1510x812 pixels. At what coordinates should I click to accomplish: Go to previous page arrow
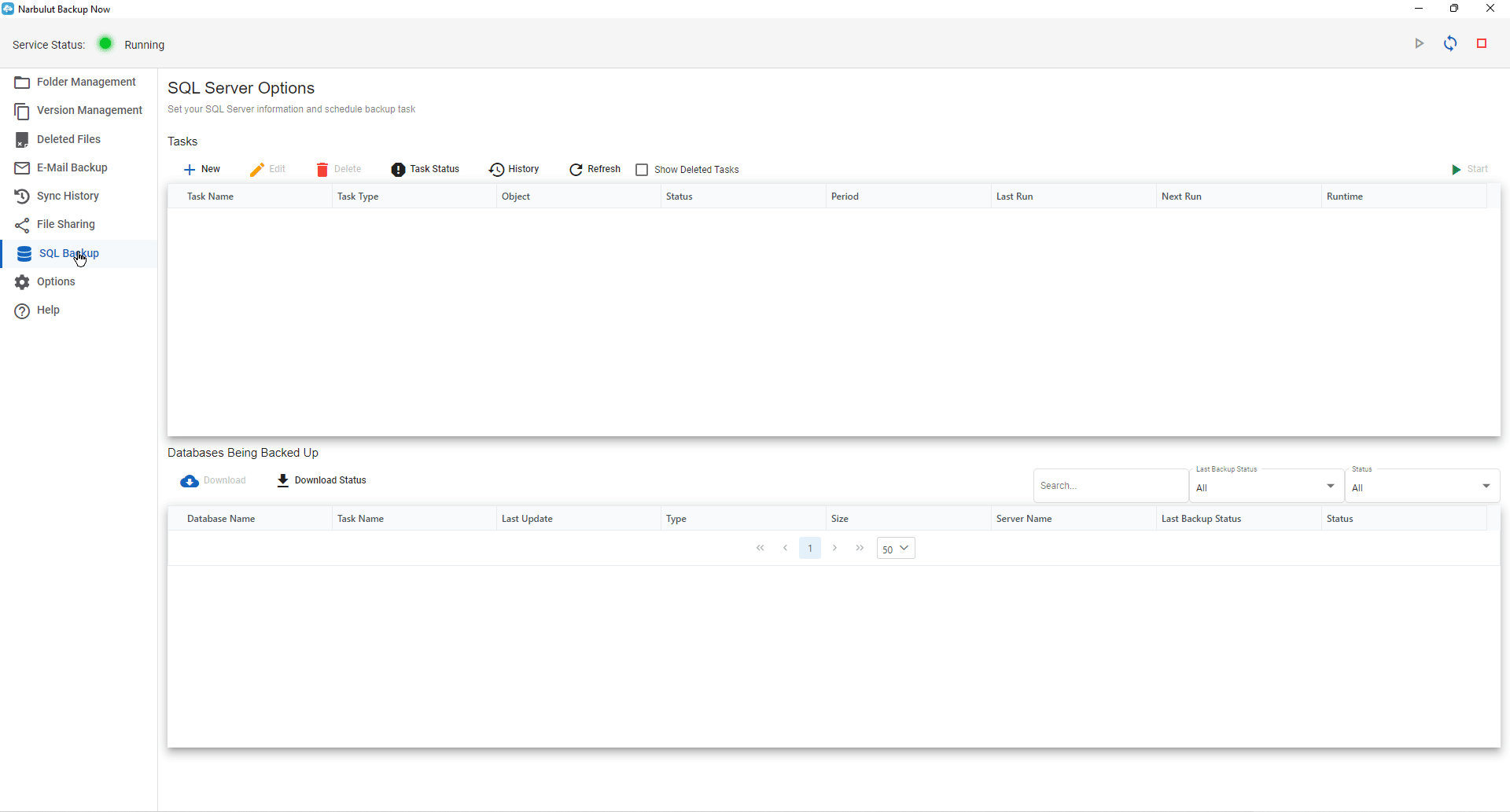coord(785,548)
